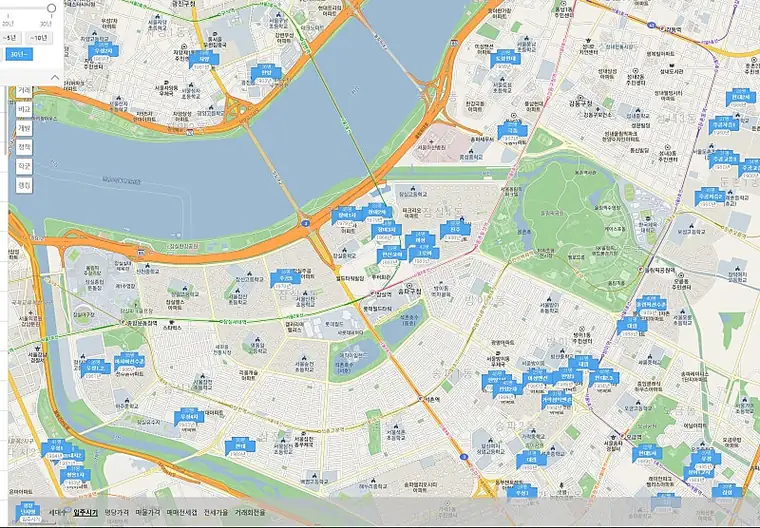The width and height of the screenshot is (760, 528).
Task: Open the 미성 apartment marker
Action: coord(420,240)
